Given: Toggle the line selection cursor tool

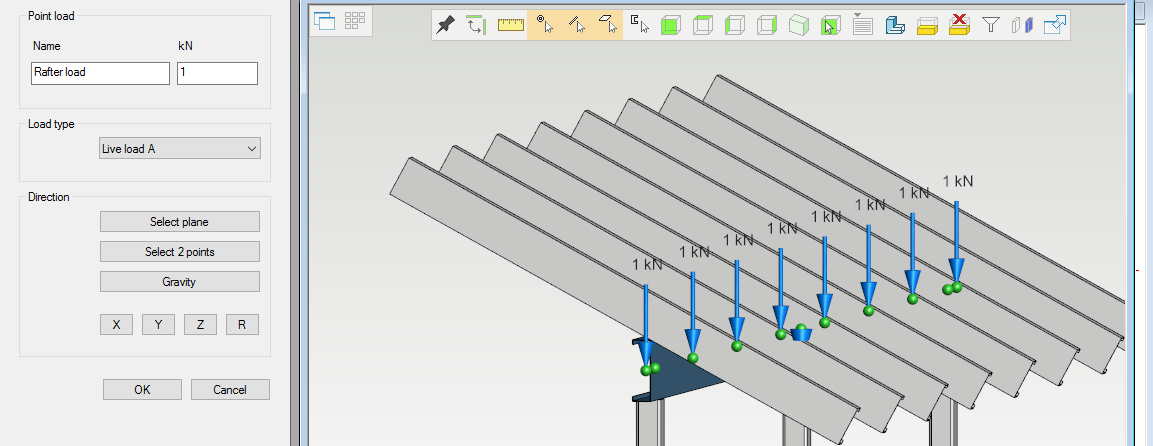Looking at the screenshot, I should 575,25.
